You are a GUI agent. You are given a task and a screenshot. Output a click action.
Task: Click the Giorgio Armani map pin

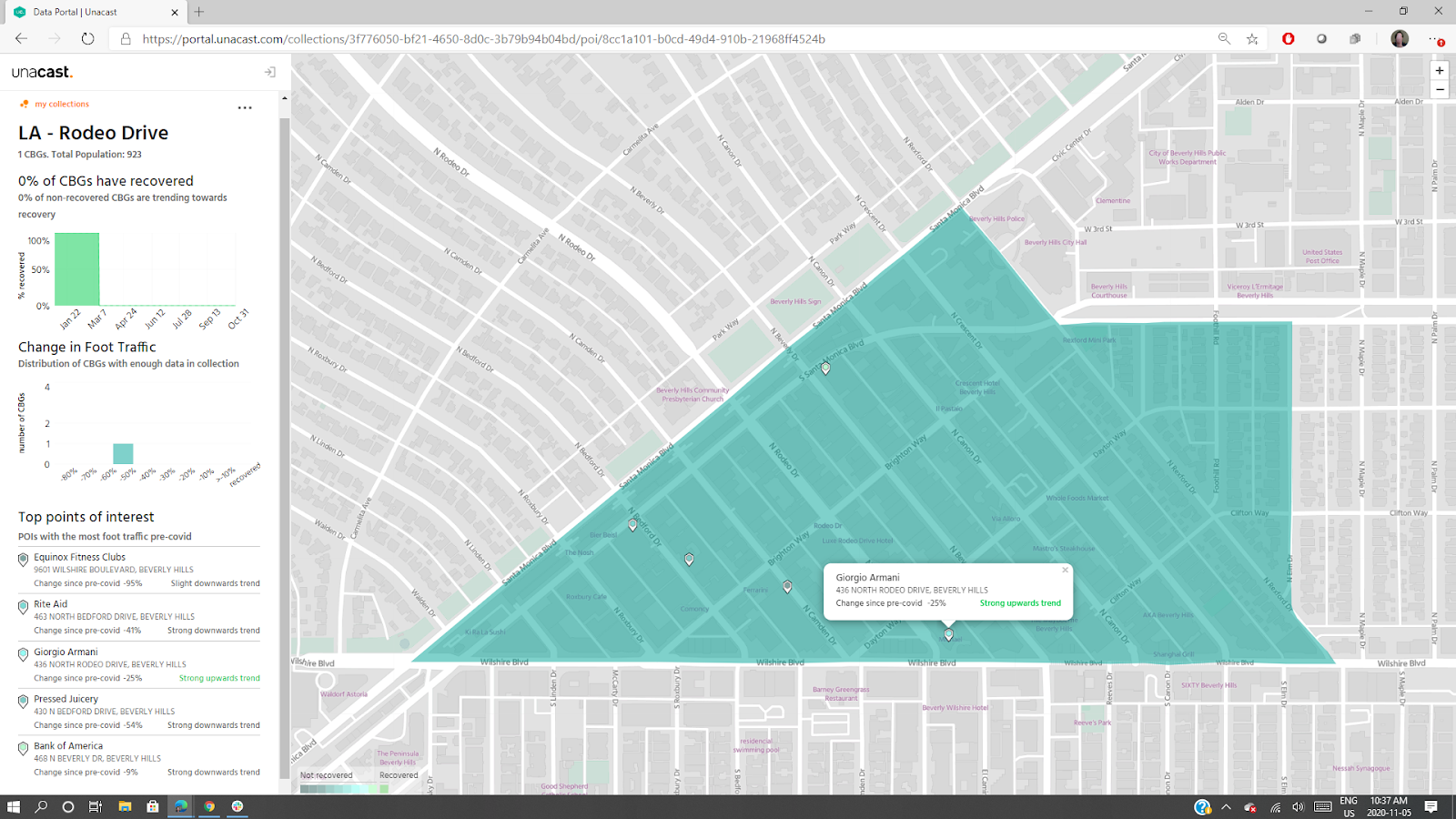coord(948,634)
